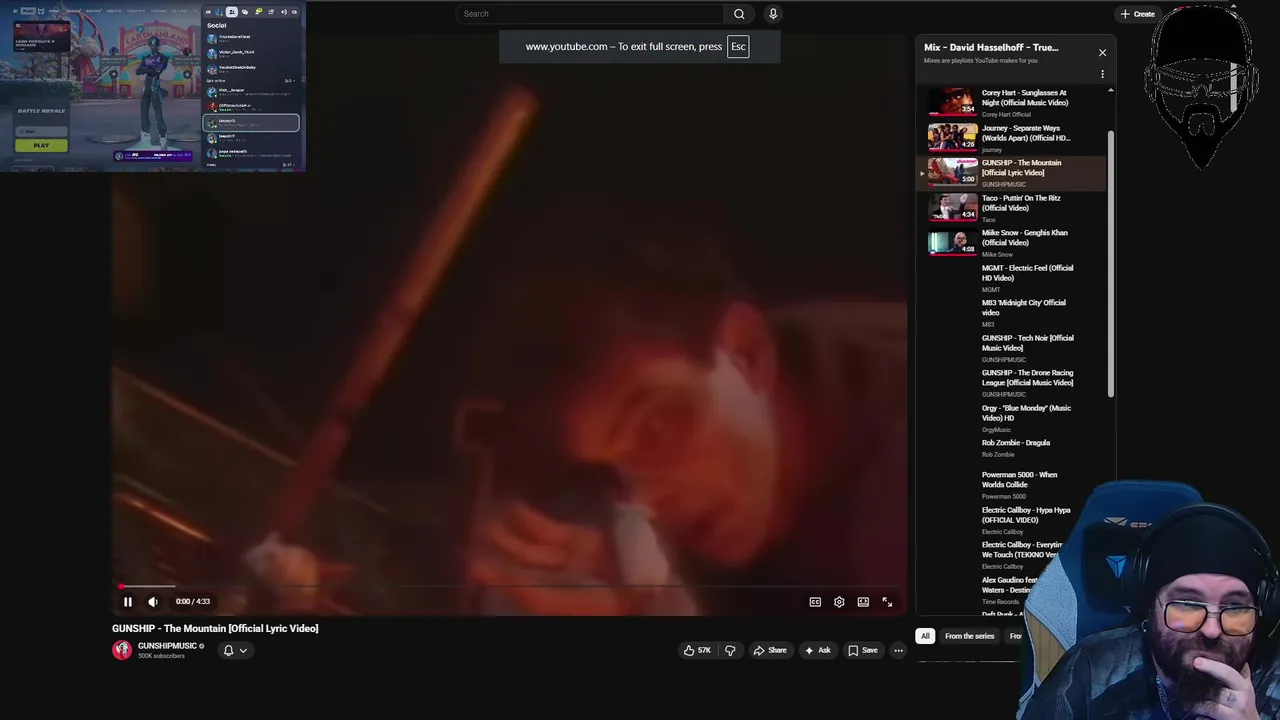Dislike the video with thumbs down
1280x720 pixels.
coord(730,650)
